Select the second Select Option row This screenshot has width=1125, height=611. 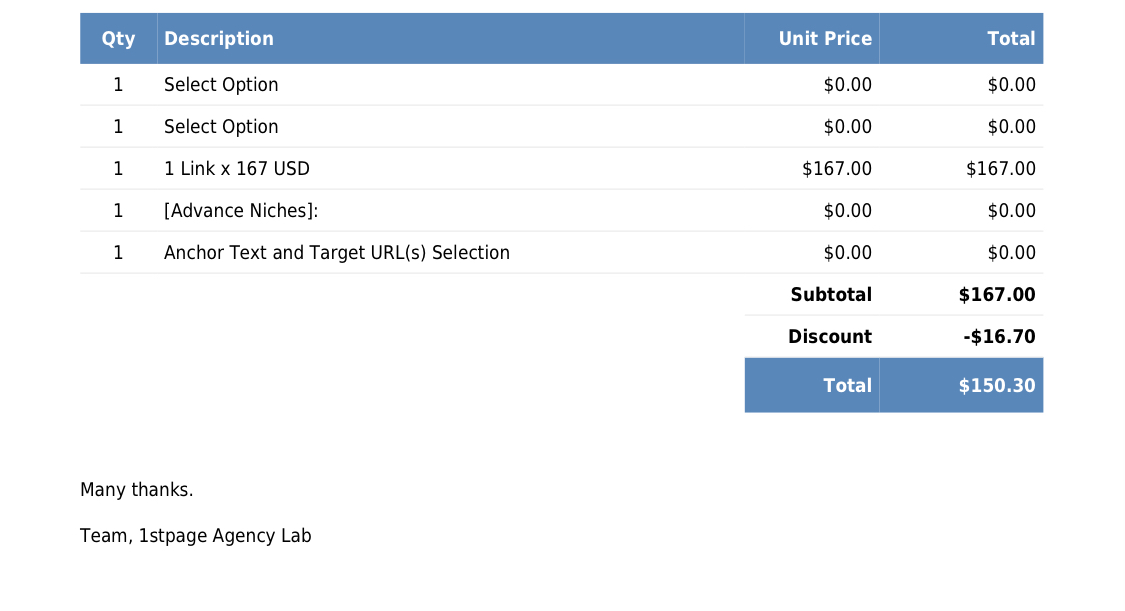pos(562,127)
